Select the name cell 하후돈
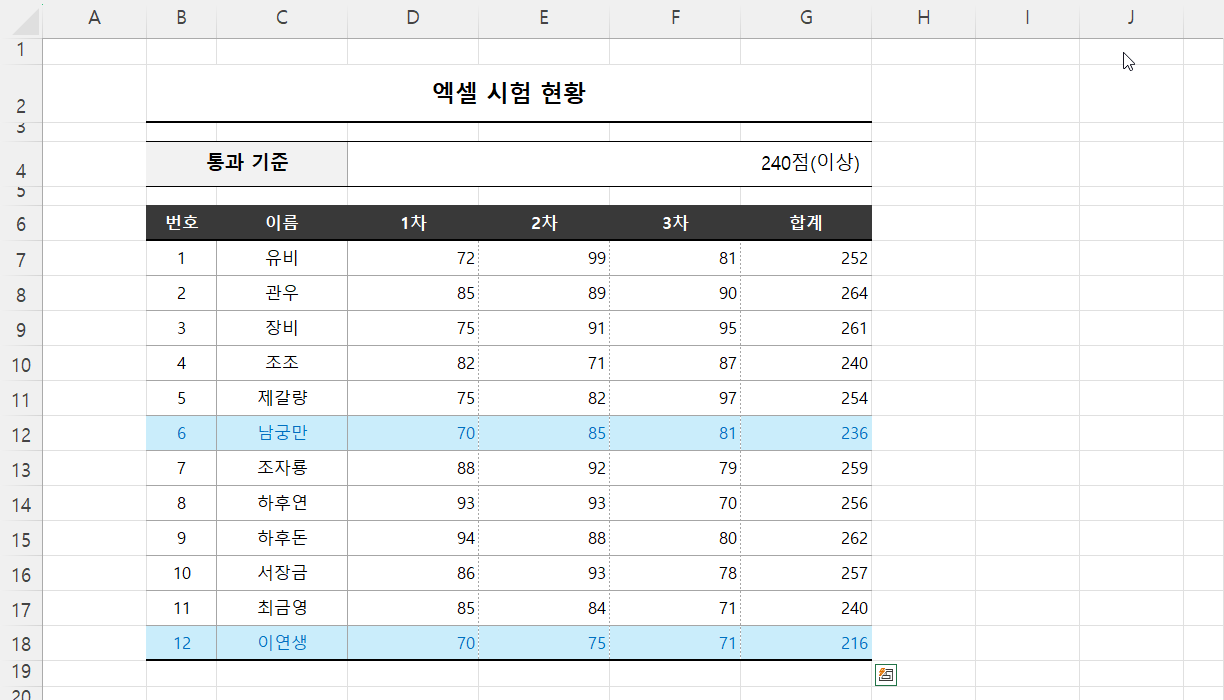The height and width of the screenshot is (700, 1224). click(282, 538)
